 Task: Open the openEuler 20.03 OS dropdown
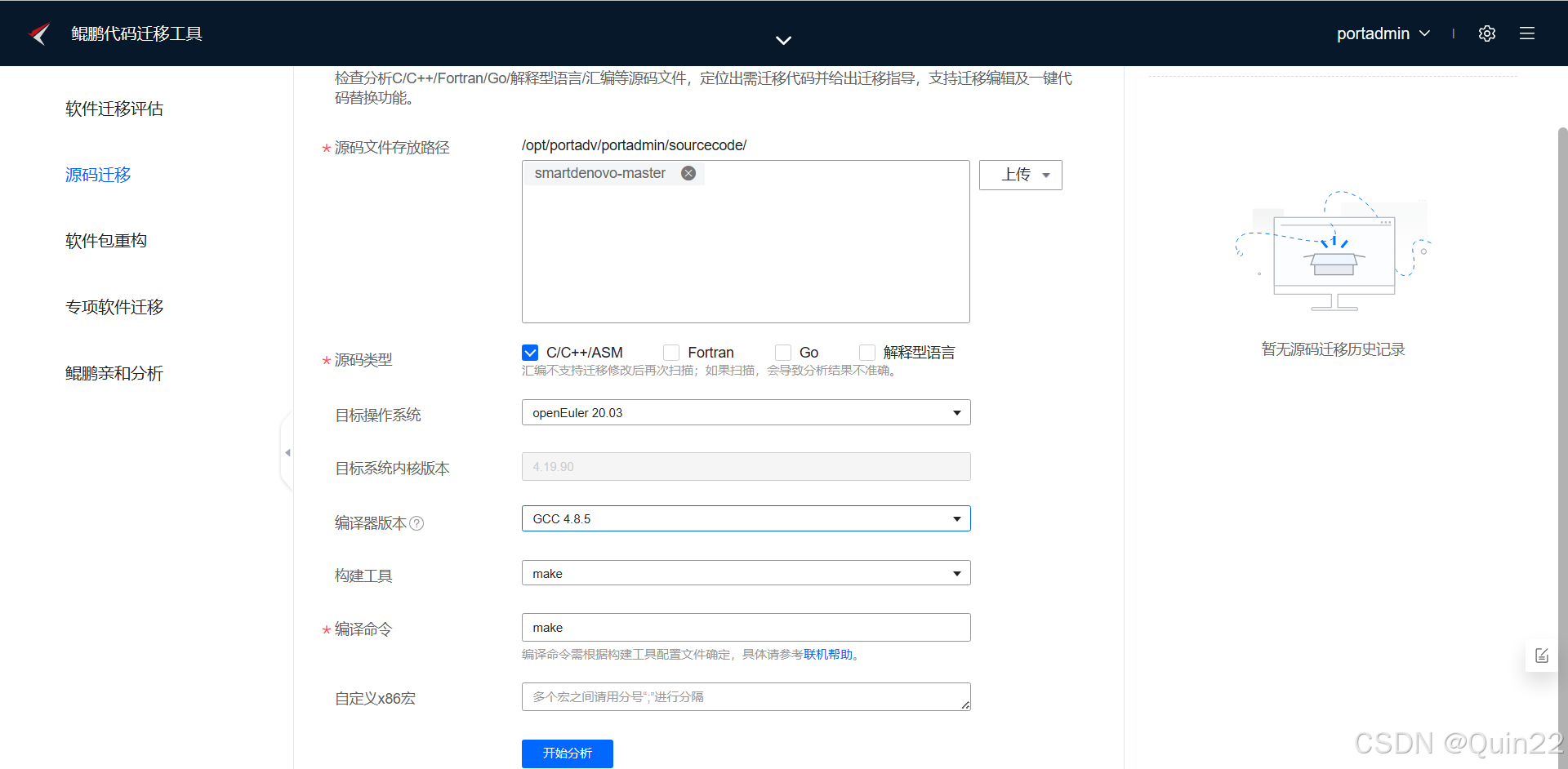pos(746,412)
